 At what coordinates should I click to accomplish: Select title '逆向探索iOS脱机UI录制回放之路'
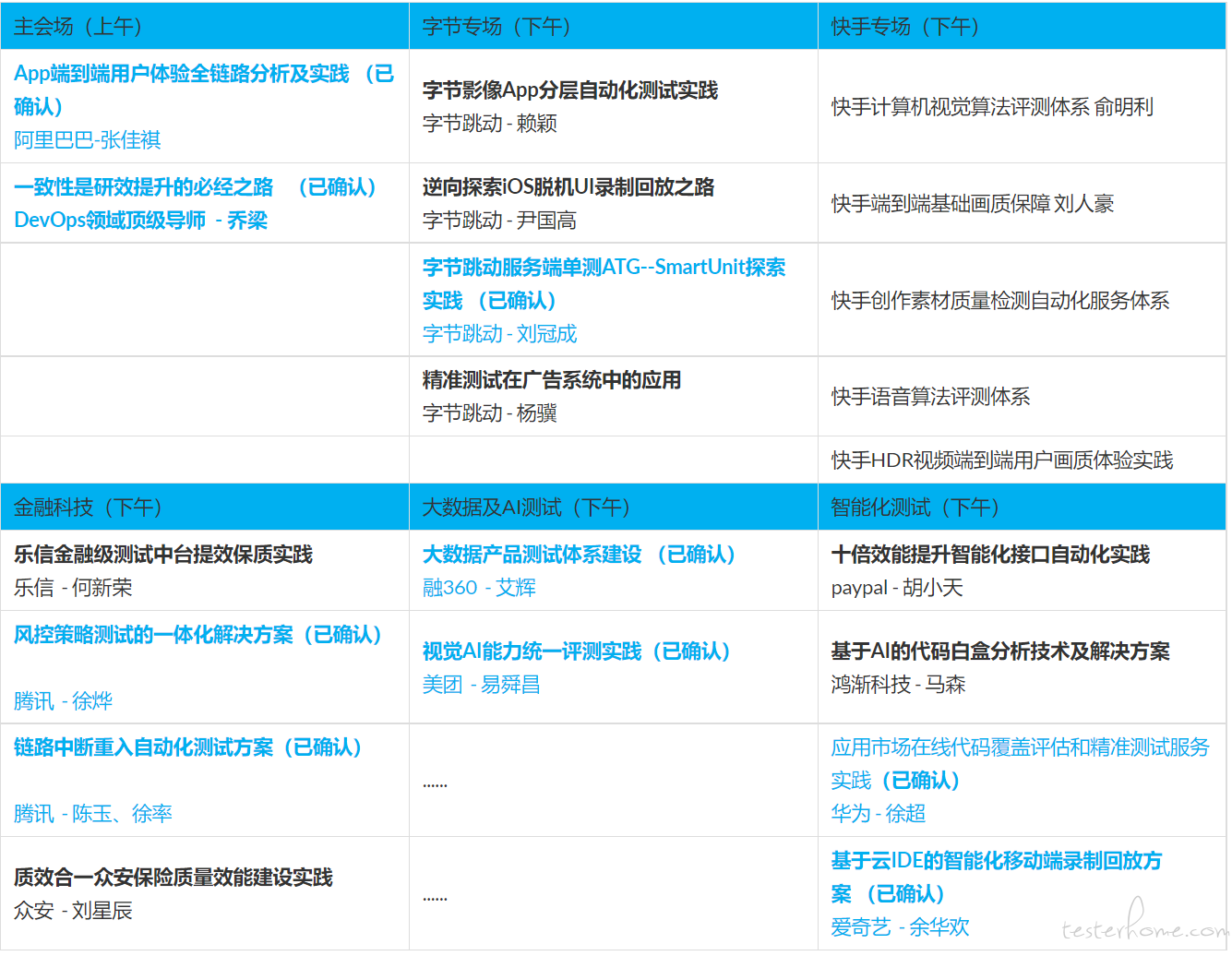click(x=568, y=187)
